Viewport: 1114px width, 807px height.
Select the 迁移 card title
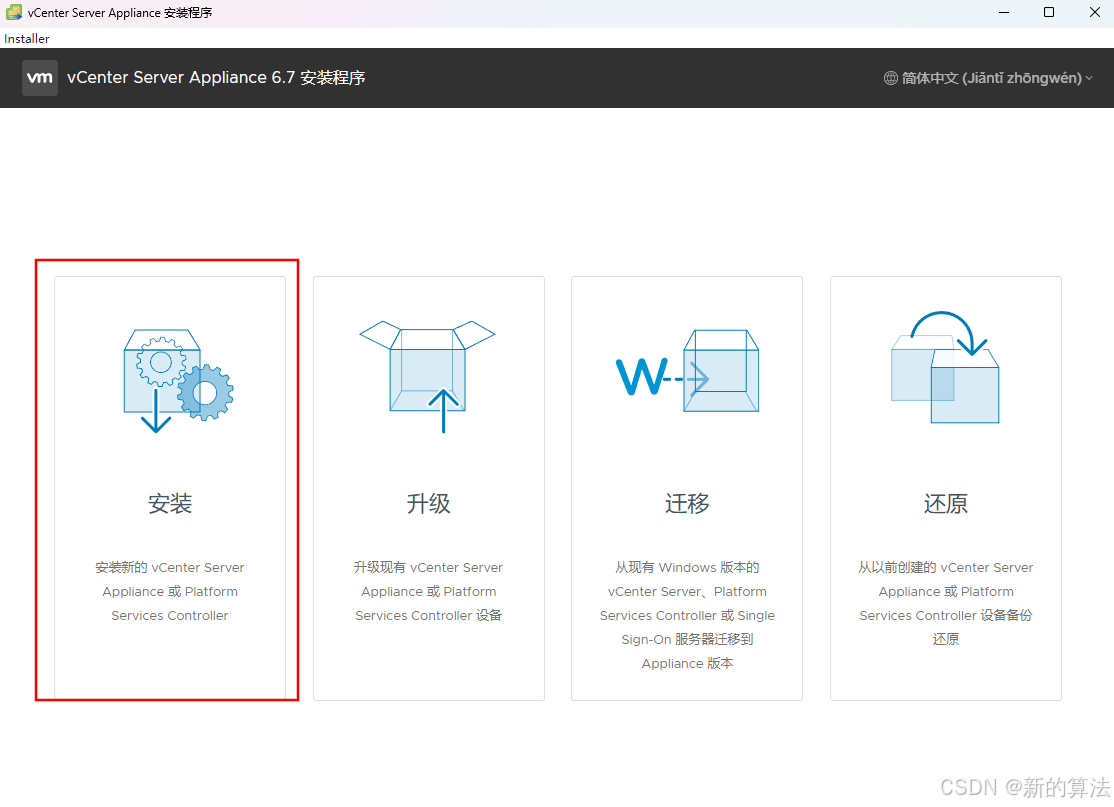click(687, 504)
